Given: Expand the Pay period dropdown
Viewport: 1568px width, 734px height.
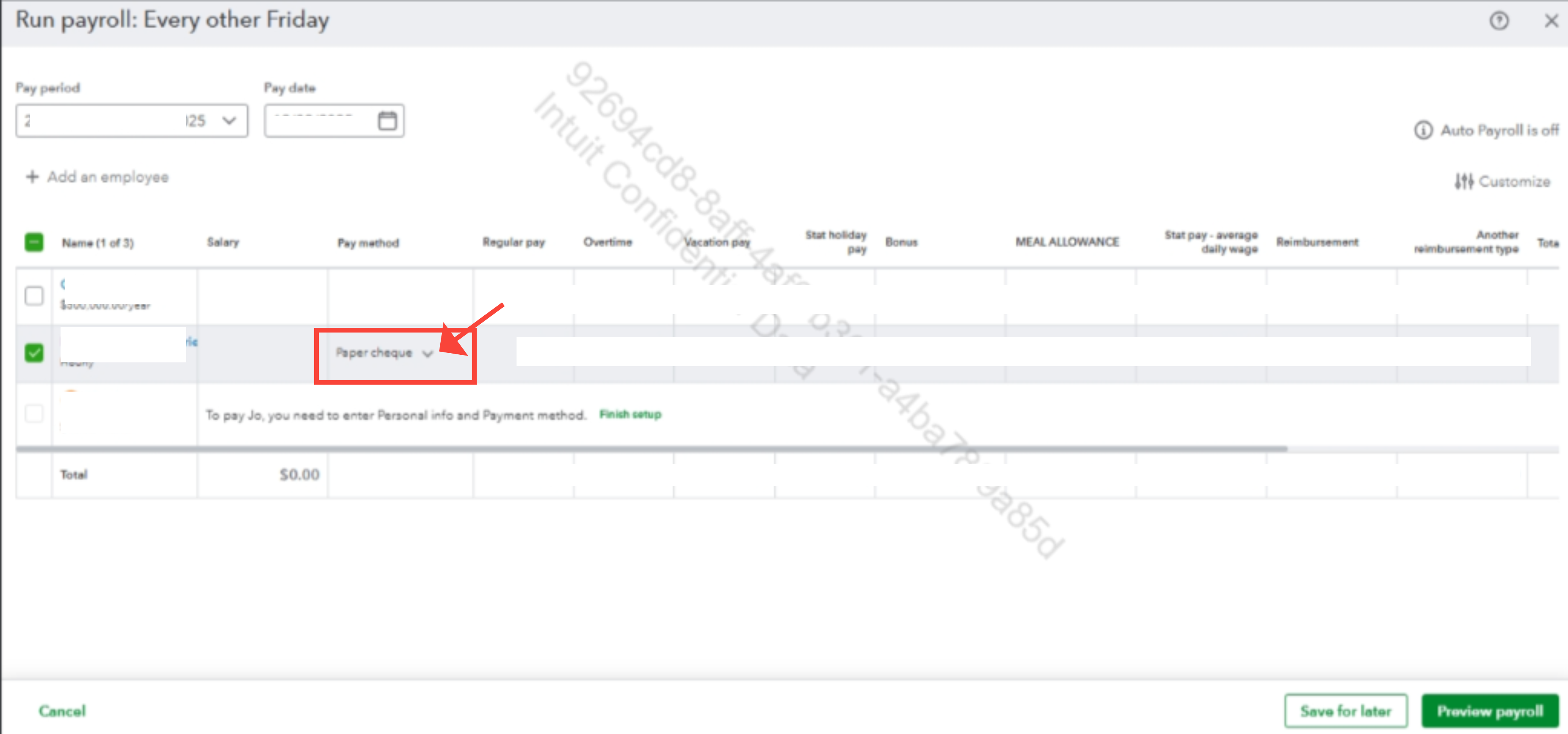Looking at the screenshot, I should 229,121.
